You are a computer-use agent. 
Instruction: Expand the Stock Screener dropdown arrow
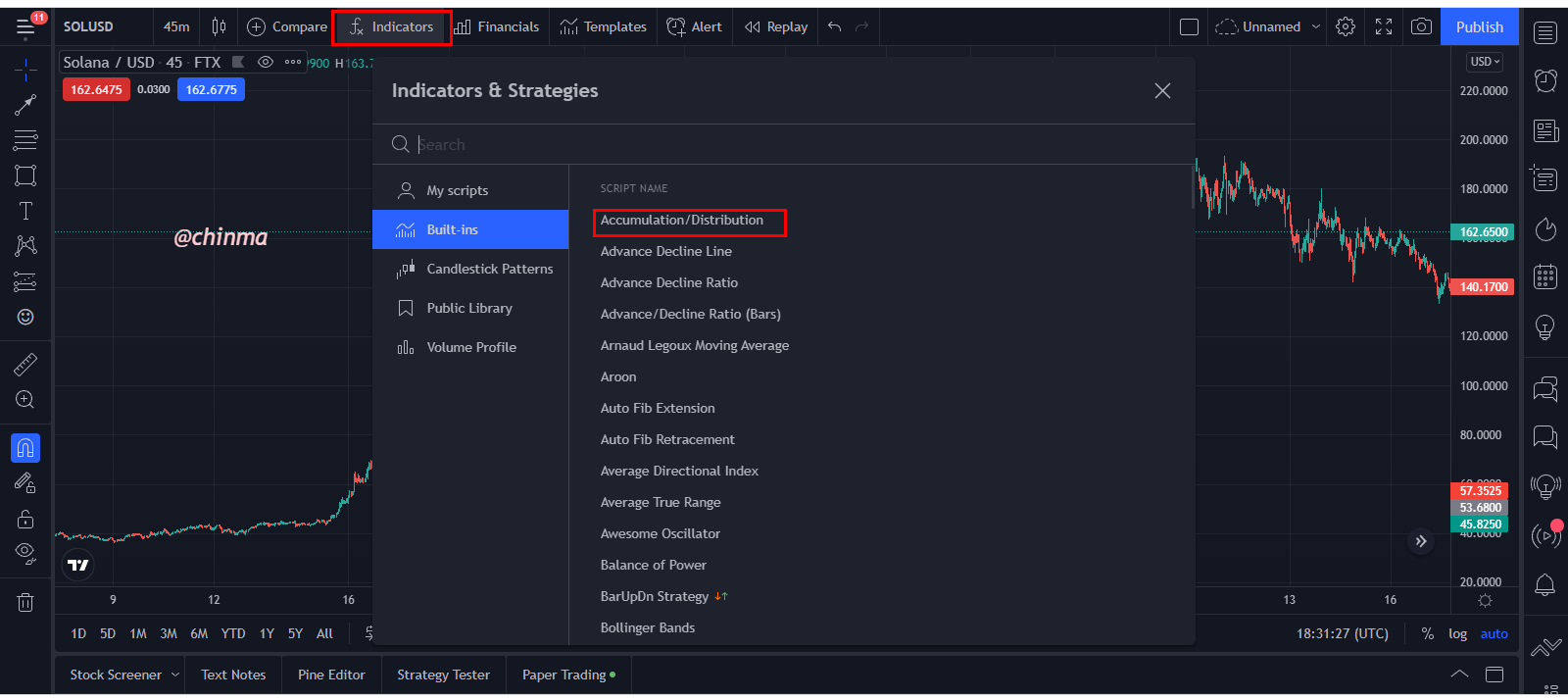(175, 675)
